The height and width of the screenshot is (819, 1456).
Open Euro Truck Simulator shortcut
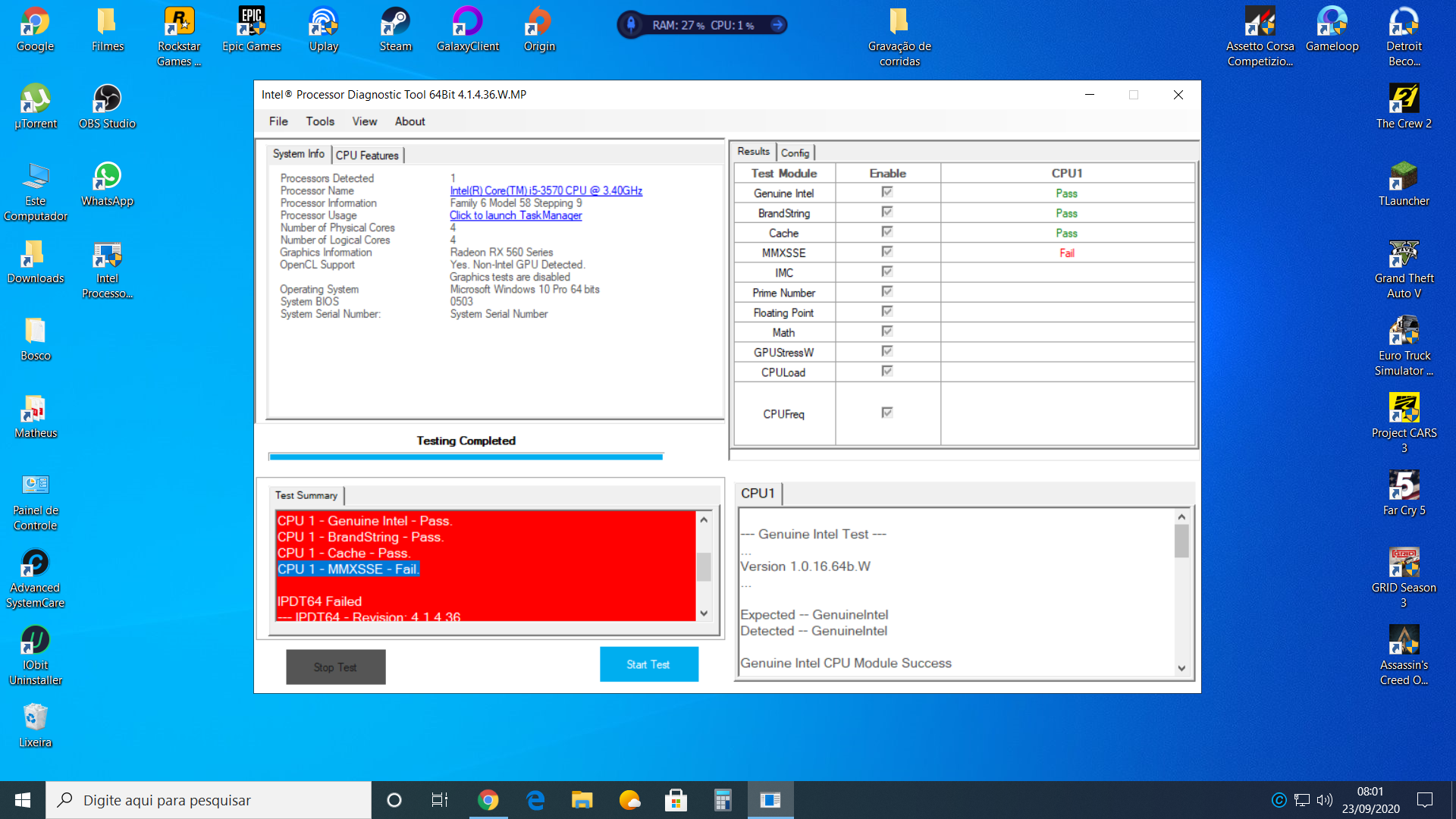pyautogui.click(x=1404, y=347)
